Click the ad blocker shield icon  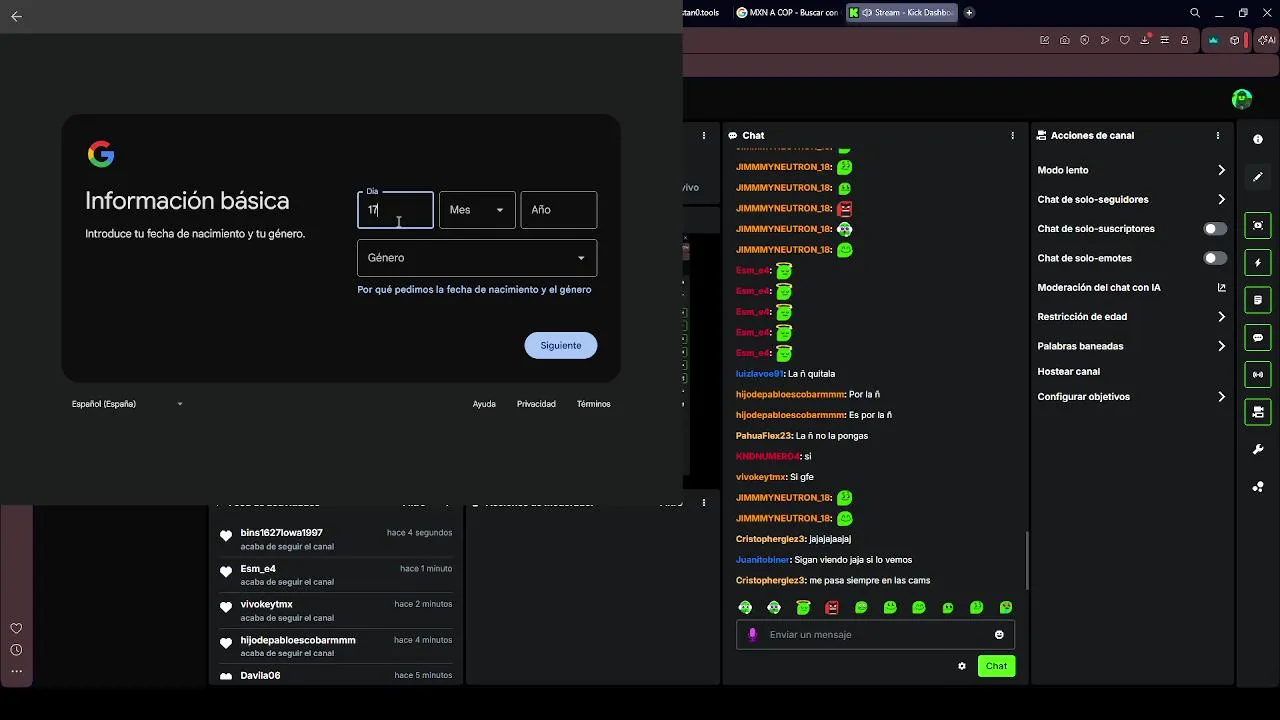tap(1085, 40)
